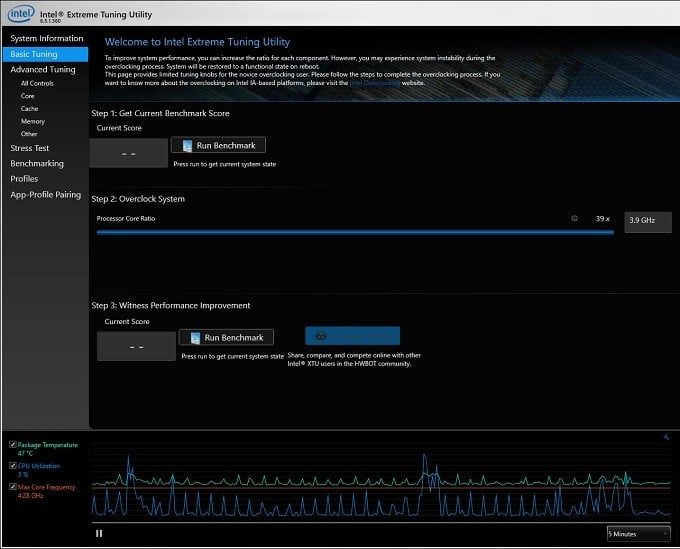This screenshot has width=680, height=549.
Task: Uncheck the CPU Utilization checkbox
Action: (x=12, y=466)
